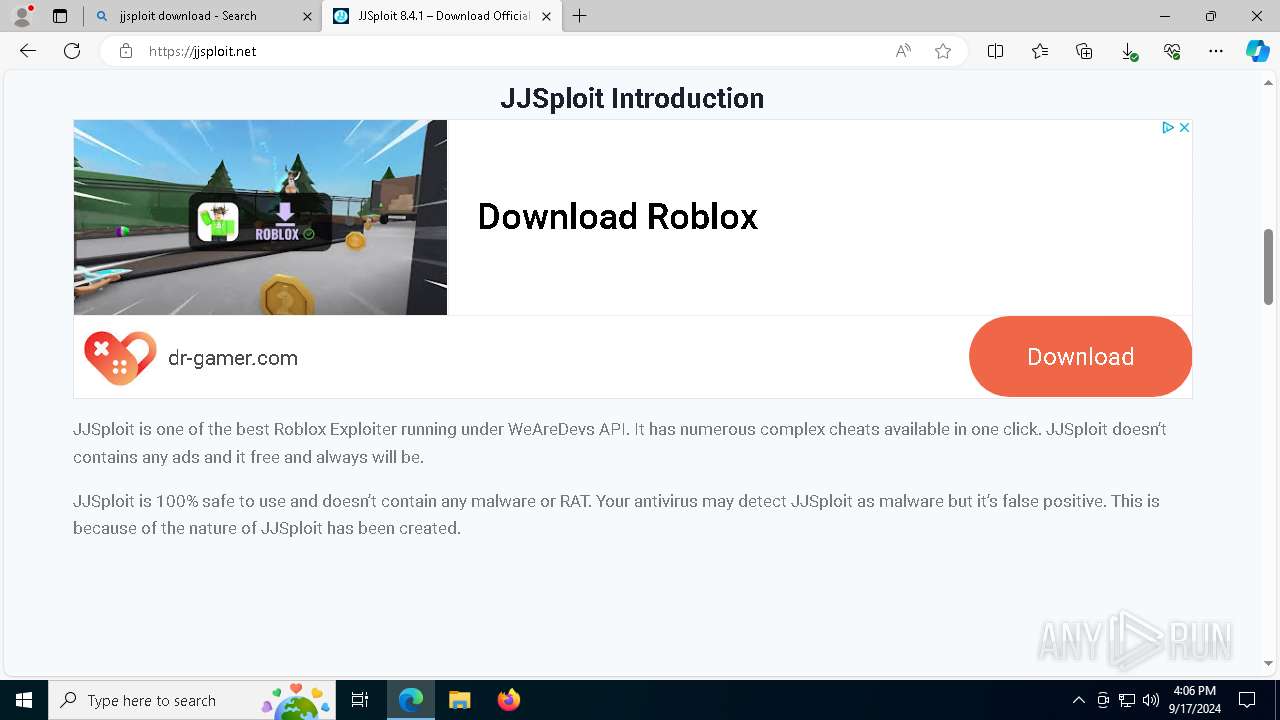Open the notification center icon
1280x720 pixels.
tap(1247, 700)
